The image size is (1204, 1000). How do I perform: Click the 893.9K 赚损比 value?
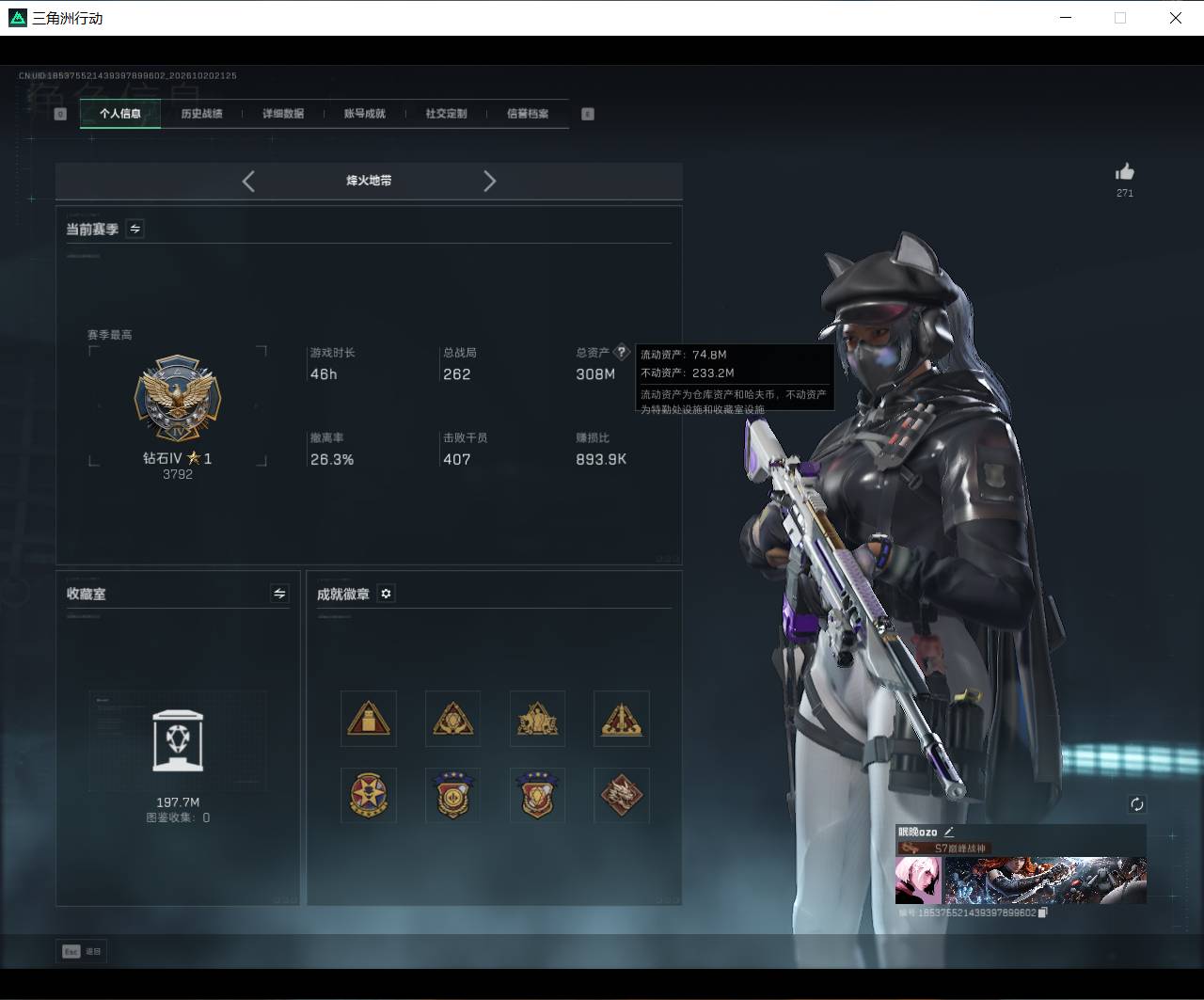coord(601,460)
